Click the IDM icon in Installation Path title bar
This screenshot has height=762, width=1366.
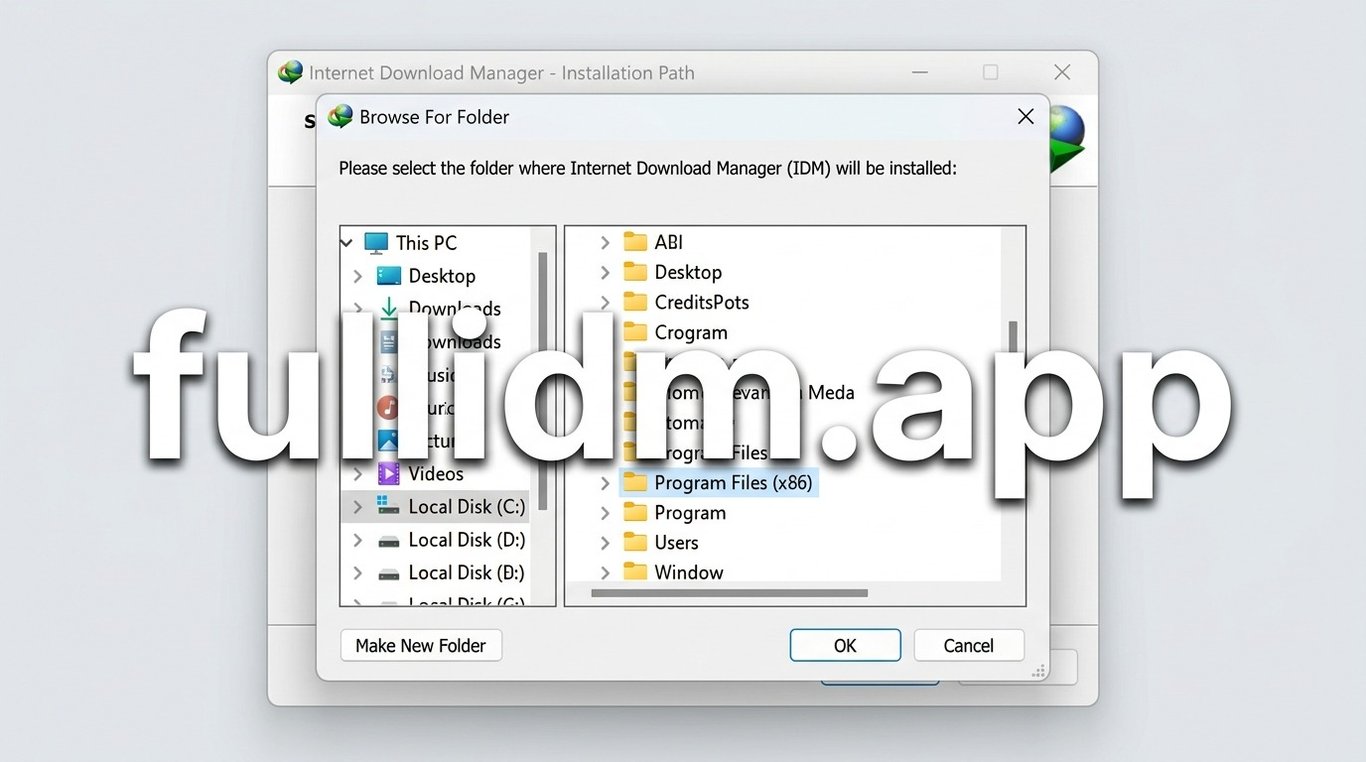[x=290, y=73]
